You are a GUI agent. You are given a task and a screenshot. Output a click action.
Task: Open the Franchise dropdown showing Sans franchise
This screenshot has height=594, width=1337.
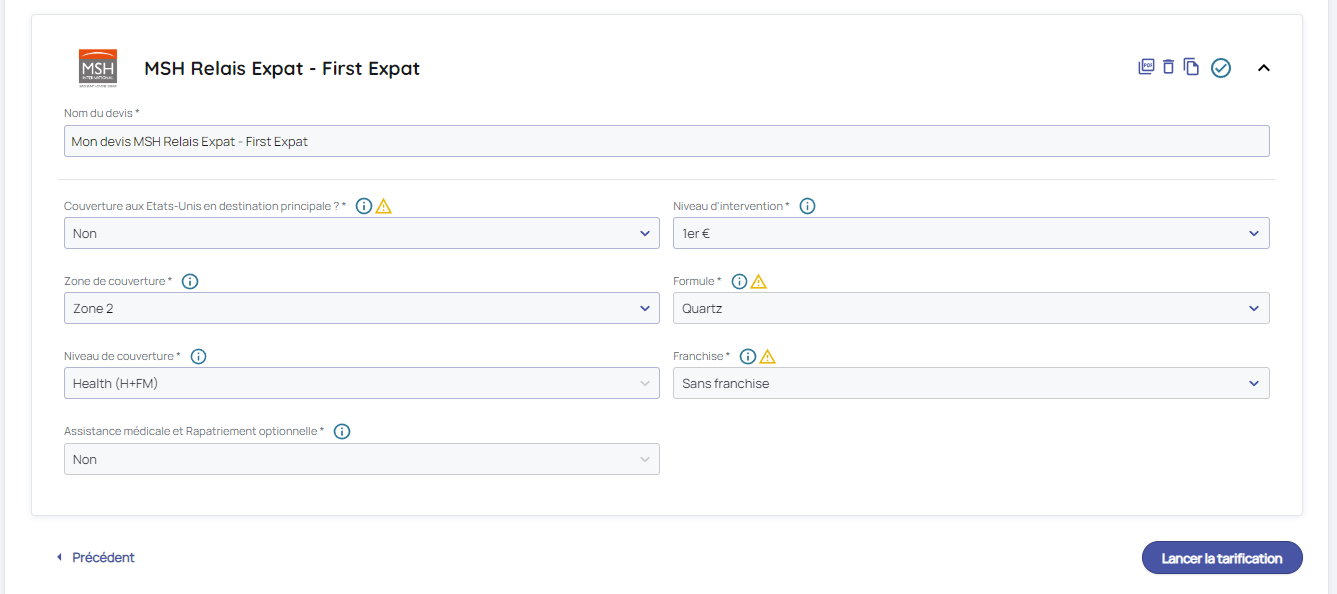pyautogui.click(x=970, y=383)
